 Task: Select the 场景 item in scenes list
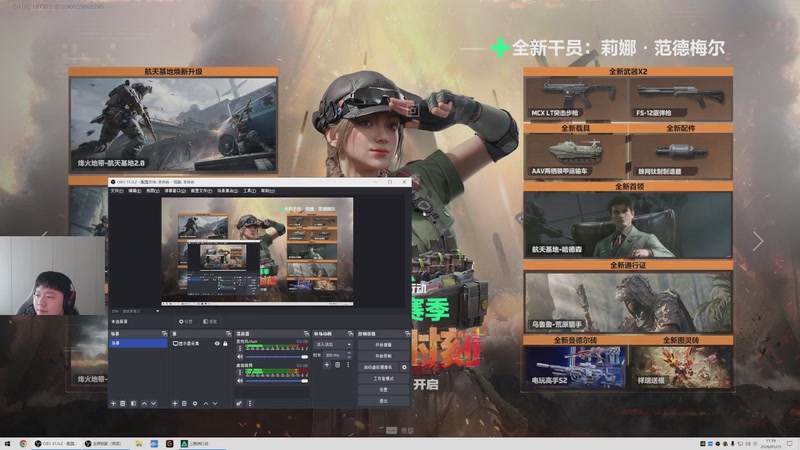[138, 343]
